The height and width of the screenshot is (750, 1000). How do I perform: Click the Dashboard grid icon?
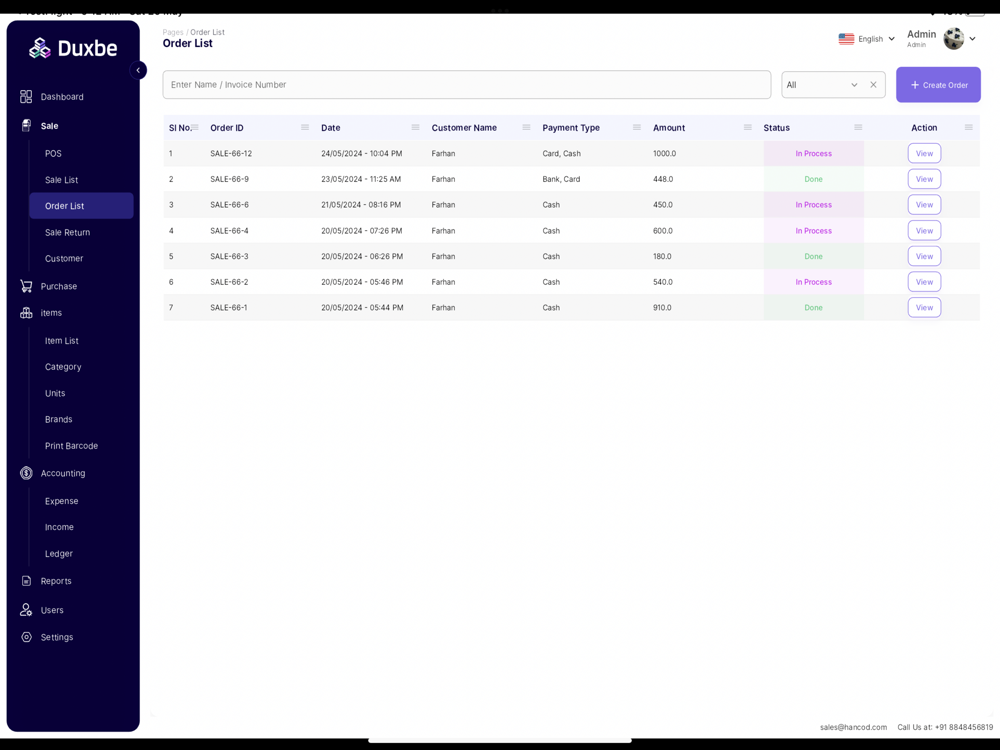tap(26, 96)
